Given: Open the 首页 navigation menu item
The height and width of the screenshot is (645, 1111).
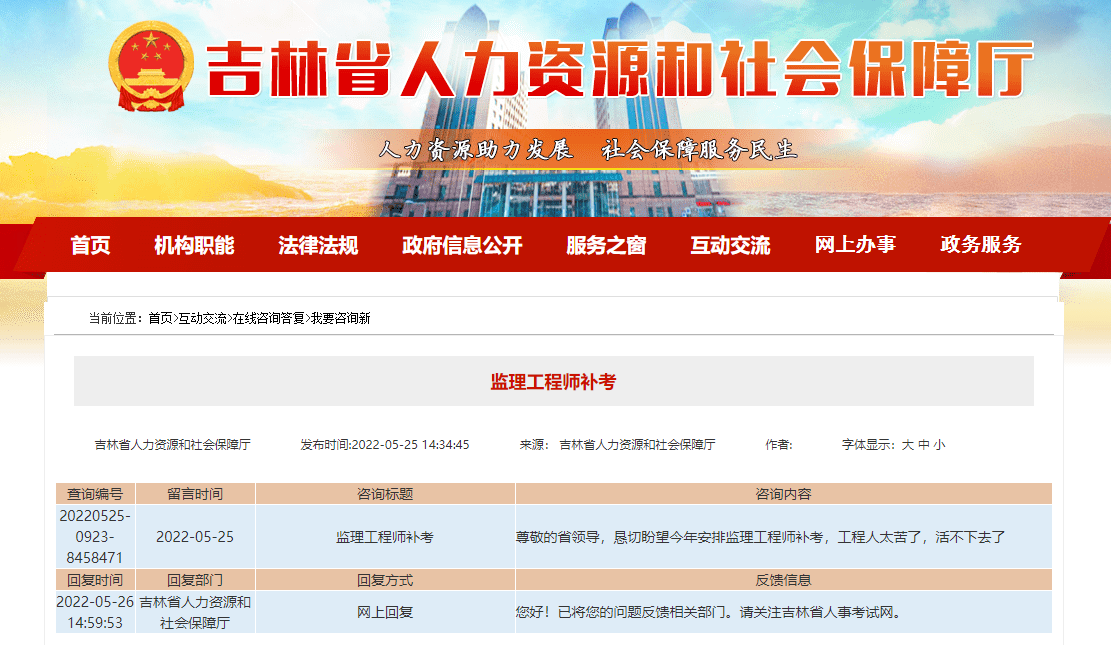Looking at the screenshot, I should tap(90, 245).
